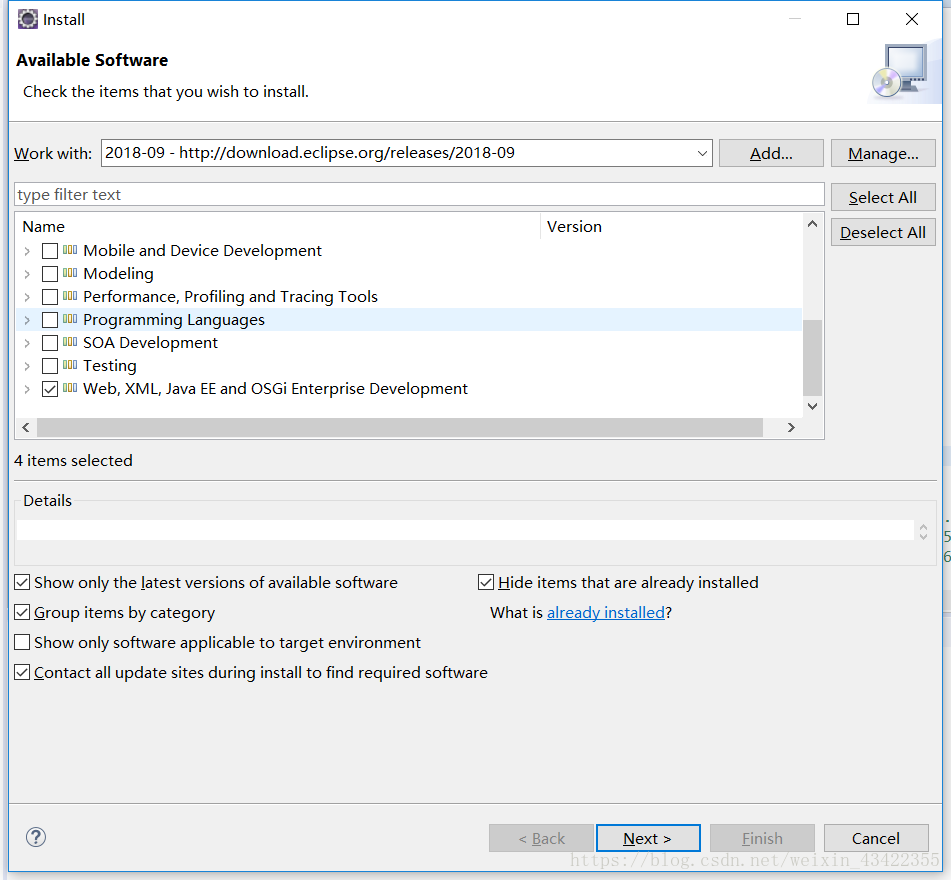Screen dimensions: 951x880
Task: Open the already installed link
Action: pyautogui.click(x=606, y=613)
